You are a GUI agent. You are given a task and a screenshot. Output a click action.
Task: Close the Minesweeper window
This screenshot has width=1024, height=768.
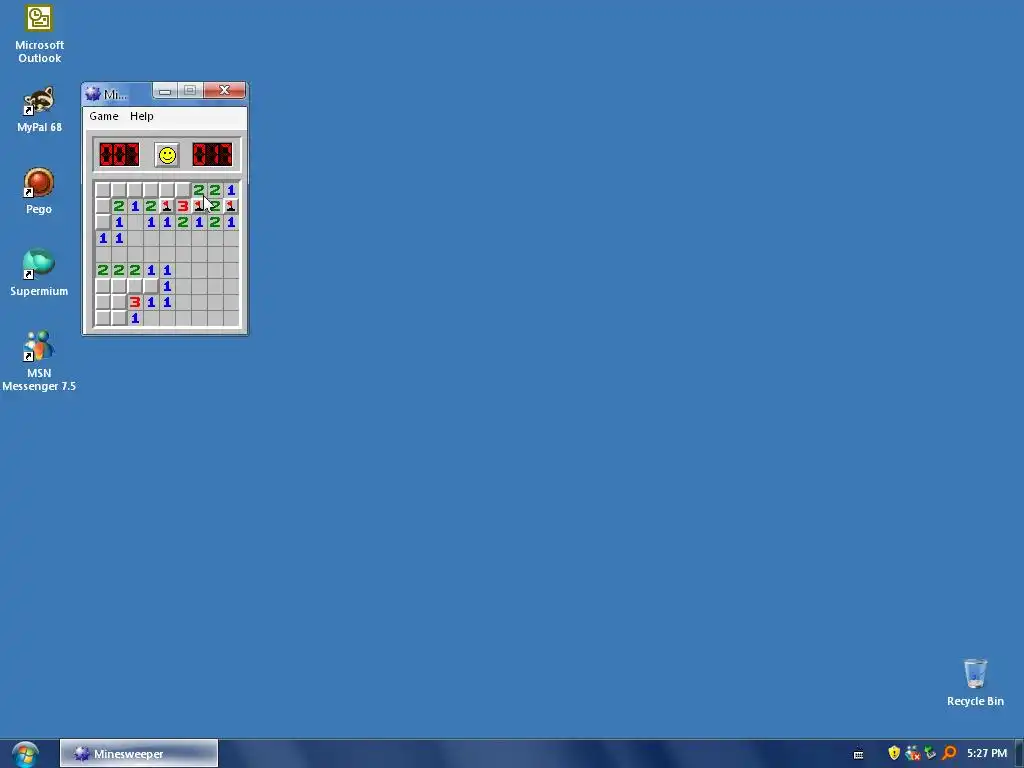[x=225, y=90]
